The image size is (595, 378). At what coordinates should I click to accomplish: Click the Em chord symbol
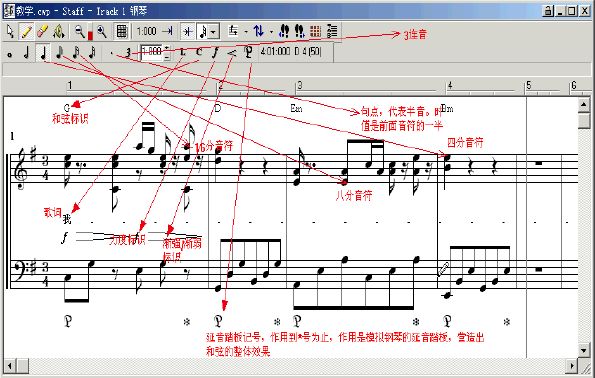(296, 109)
